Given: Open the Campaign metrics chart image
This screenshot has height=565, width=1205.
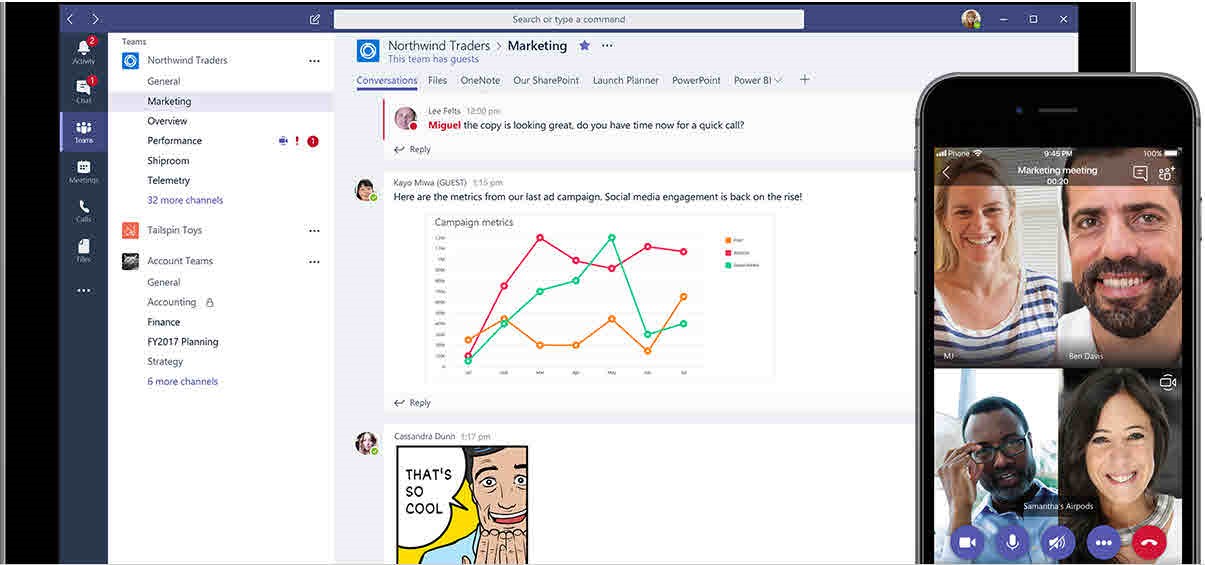Looking at the screenshot, I should (600, 297).
